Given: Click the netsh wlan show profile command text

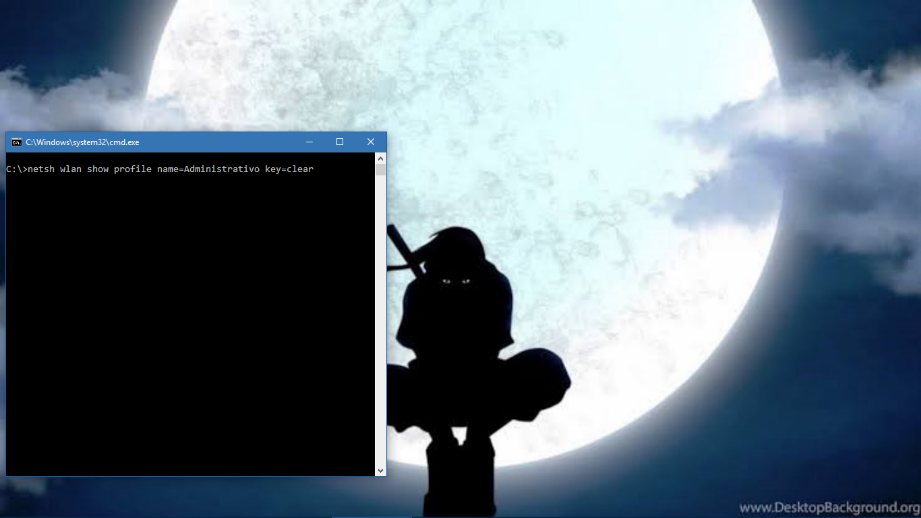Looking at the screenshot, I should (x=171, y=169).
